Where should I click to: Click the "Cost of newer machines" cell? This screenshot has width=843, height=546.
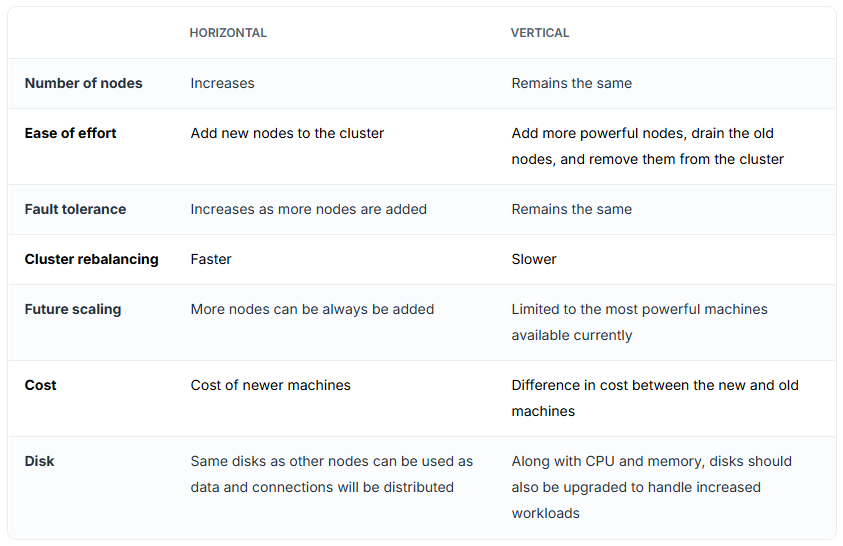pyautogui.click(x=270, y=385)
